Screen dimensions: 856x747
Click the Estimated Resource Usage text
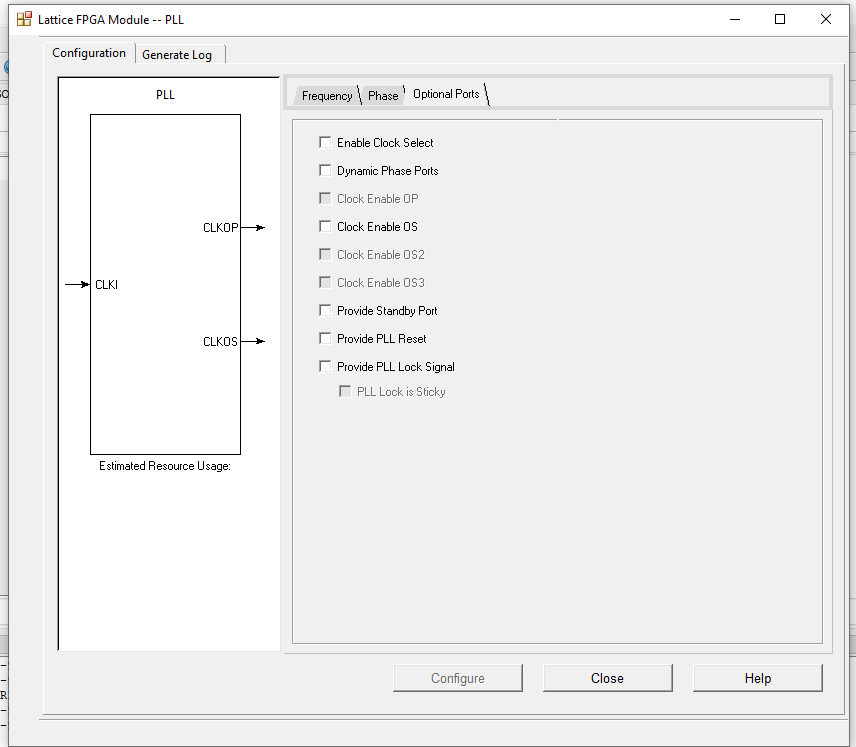point(165,466)
